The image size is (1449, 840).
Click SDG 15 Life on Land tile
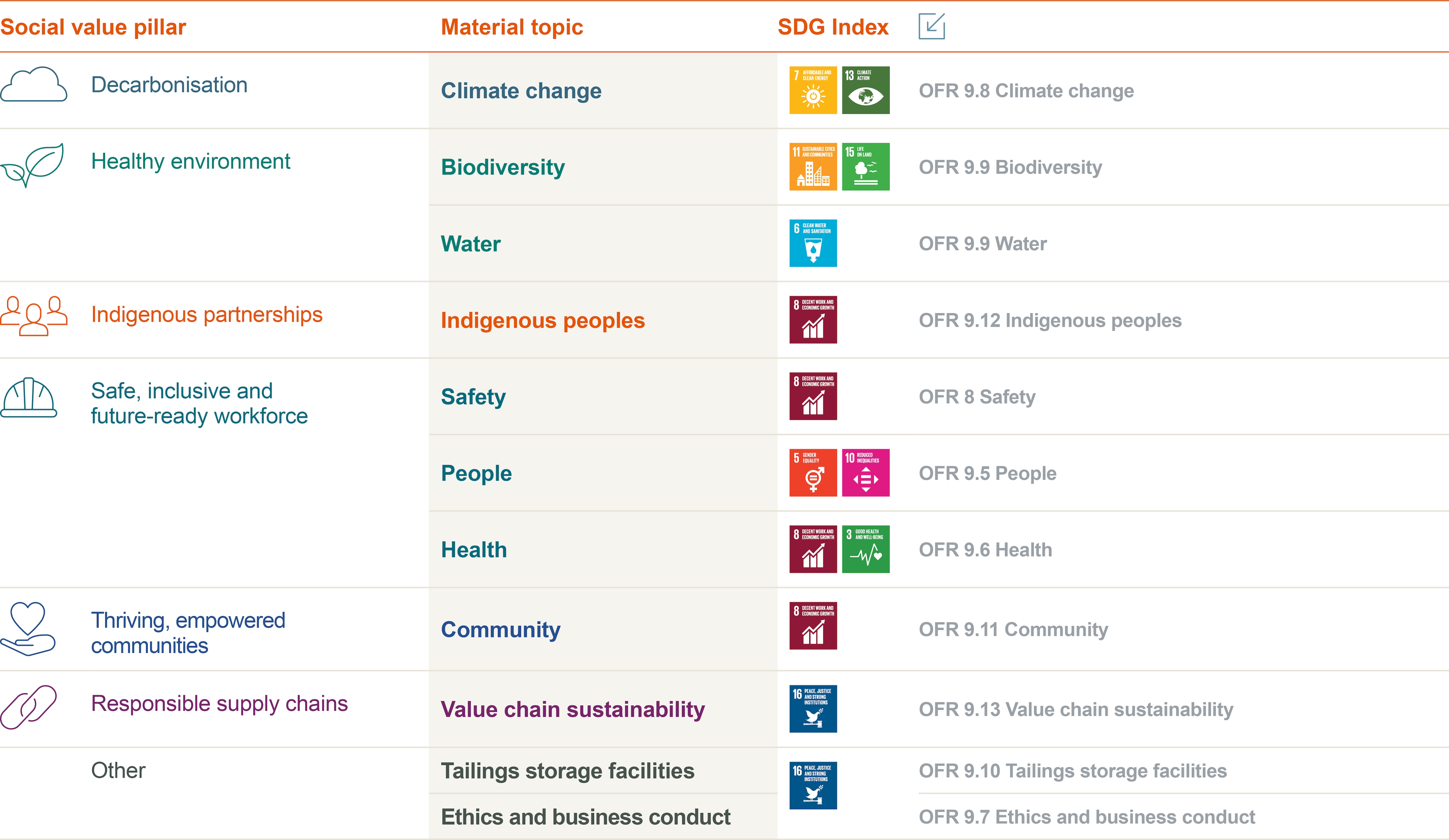pyautogui.click(x=865, y=167)
